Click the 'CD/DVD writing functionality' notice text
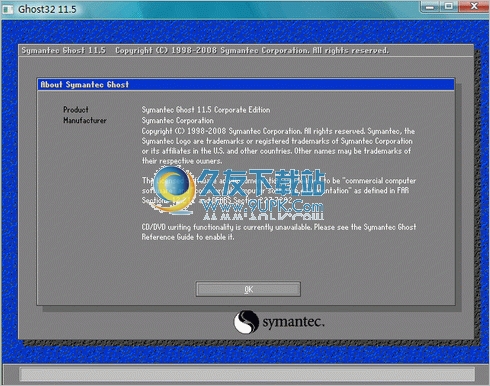The height and width of the screenshot is (386, 490). pyautogui.click(x=279, y=232)
